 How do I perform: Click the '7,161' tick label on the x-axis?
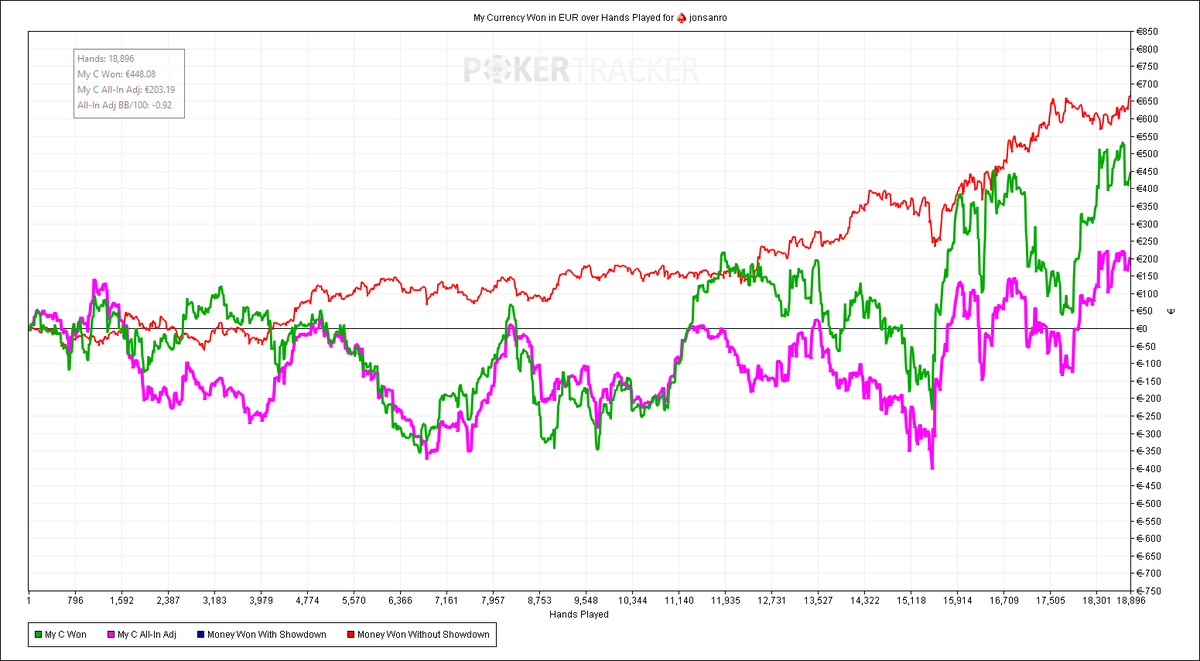pos(447,601)
